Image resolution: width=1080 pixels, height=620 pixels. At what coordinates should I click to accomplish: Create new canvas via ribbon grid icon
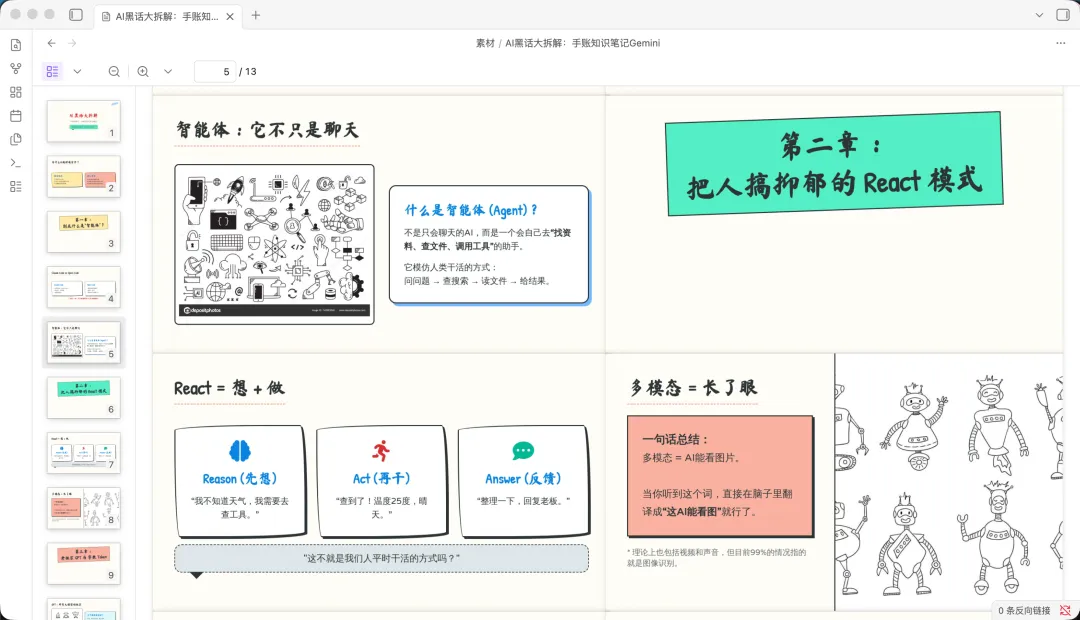pos(16,92)
